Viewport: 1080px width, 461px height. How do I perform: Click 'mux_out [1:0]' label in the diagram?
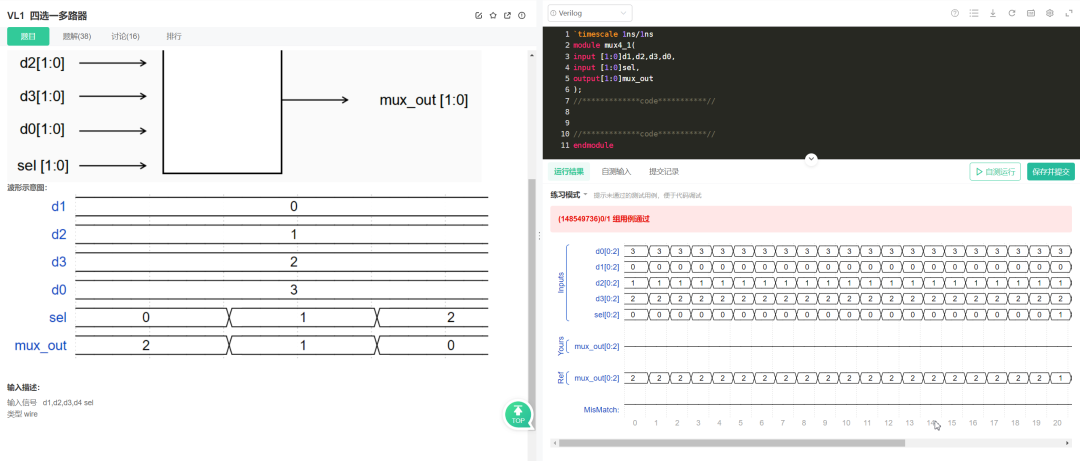tap(424, 100)
